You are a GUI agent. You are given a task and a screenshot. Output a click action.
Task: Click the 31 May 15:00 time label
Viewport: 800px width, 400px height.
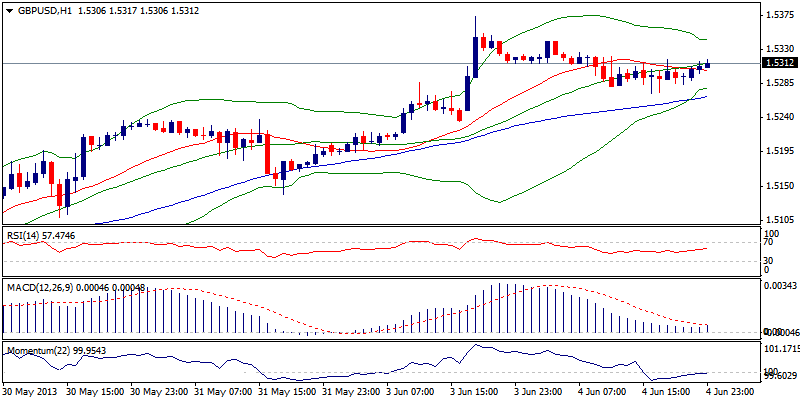click(286, 390)
